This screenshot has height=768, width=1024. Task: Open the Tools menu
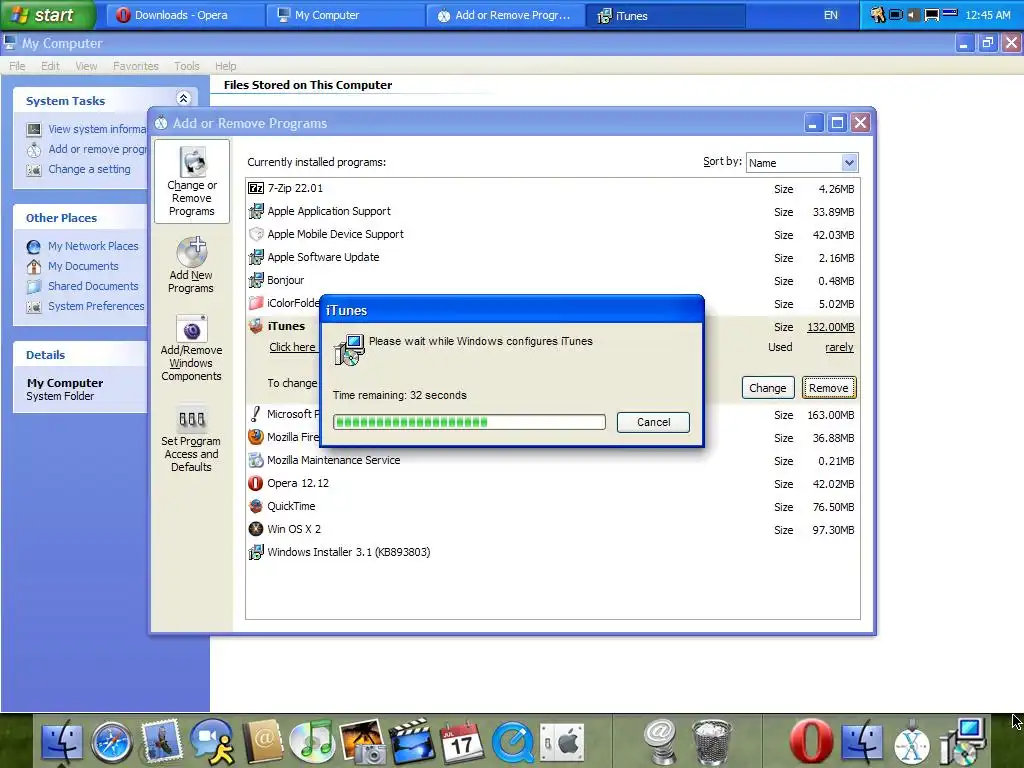click(187, 66)
